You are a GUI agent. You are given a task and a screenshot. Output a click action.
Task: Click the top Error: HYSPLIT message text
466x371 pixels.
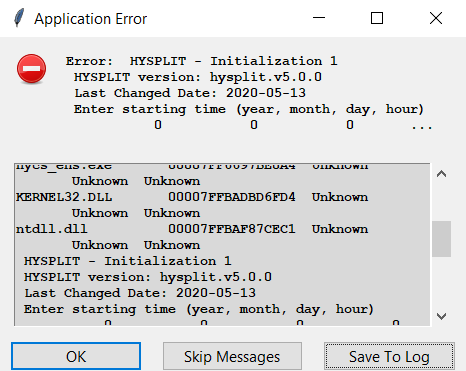point(202,61)
